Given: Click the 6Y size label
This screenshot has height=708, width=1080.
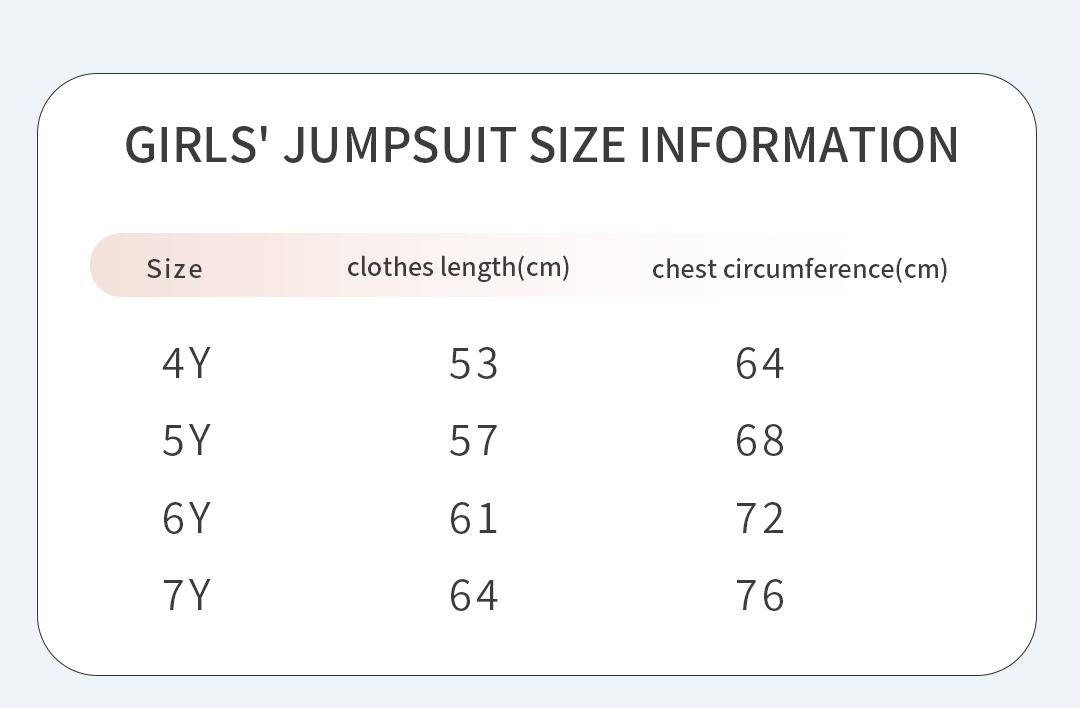Looking at the screenshot, I should point(186,518).
